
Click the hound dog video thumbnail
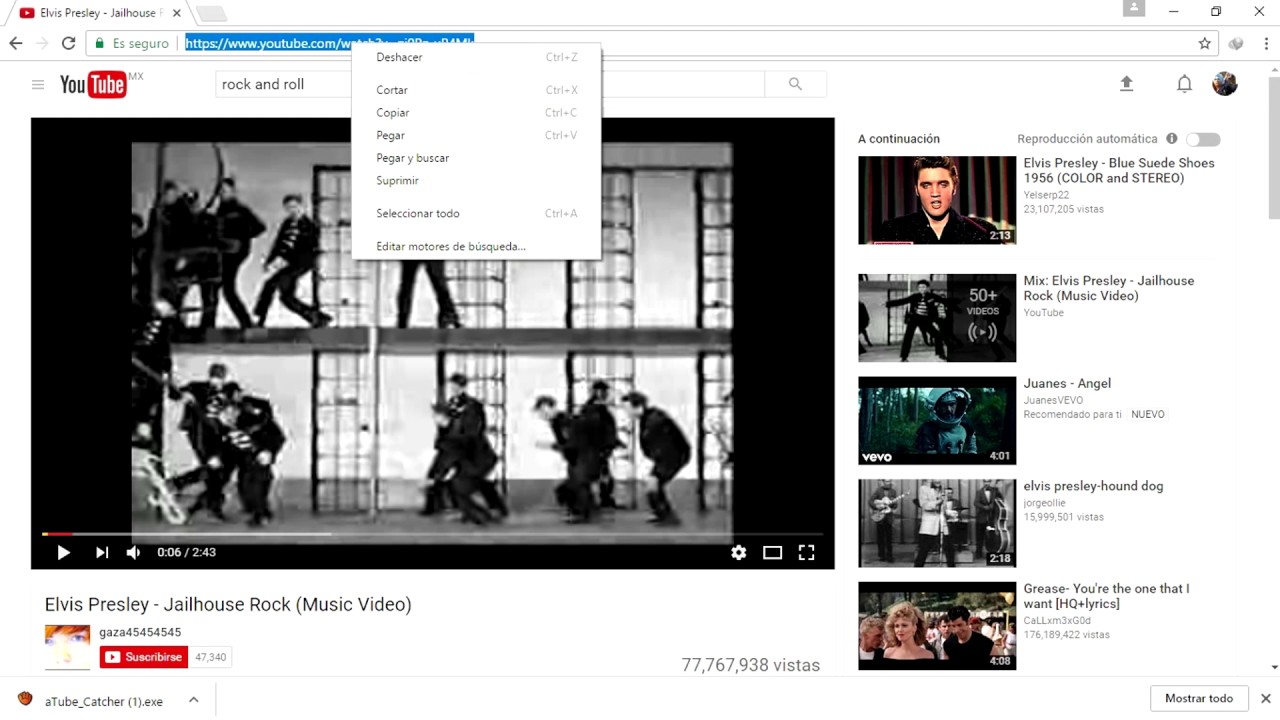click(937, 523)
